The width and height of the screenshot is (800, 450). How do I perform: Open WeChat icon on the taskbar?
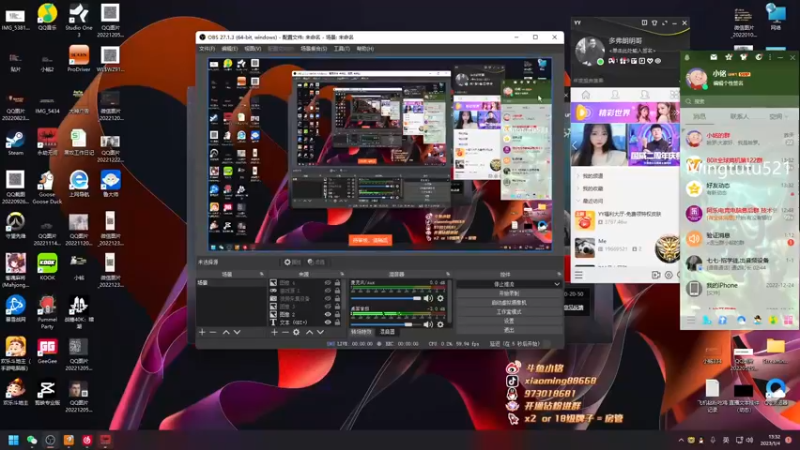click(x=32, y=440)
